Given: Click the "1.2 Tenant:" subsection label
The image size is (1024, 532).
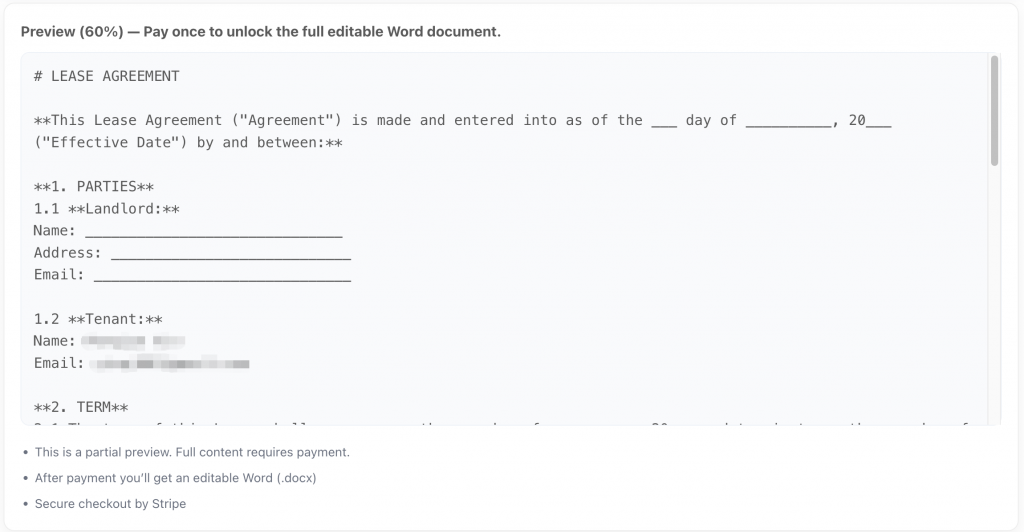Looking at the screenshot, I should tap(98, 320).
